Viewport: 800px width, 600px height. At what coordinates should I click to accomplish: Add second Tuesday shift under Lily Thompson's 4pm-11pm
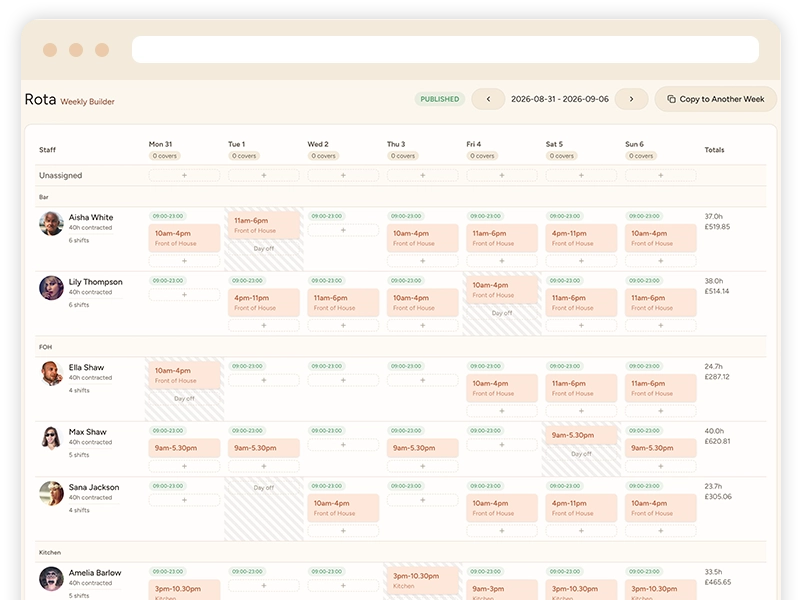point(264,326)
